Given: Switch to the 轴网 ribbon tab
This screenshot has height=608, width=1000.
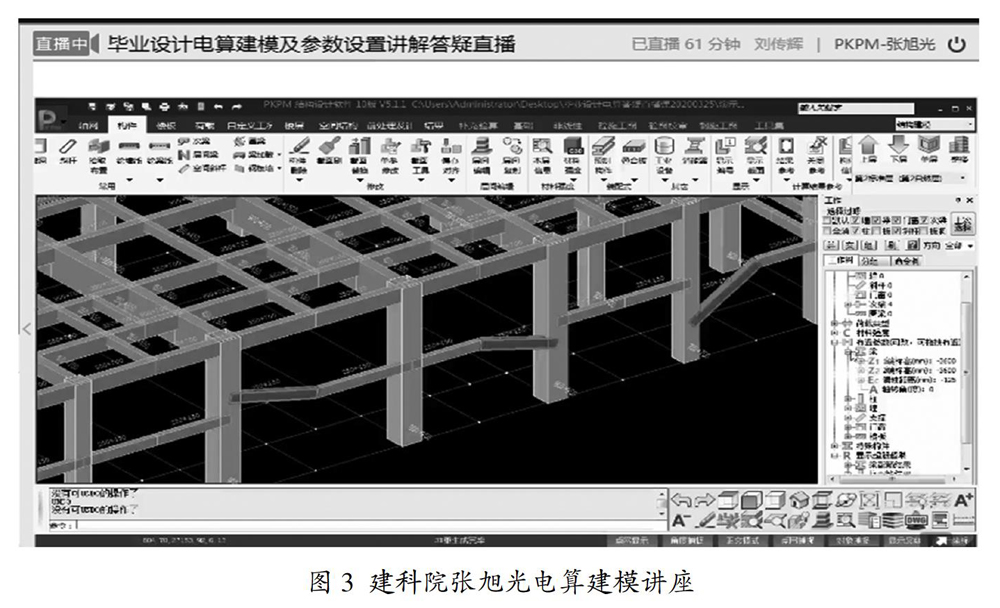Looking at the screenshot, I should pos(88,125).
